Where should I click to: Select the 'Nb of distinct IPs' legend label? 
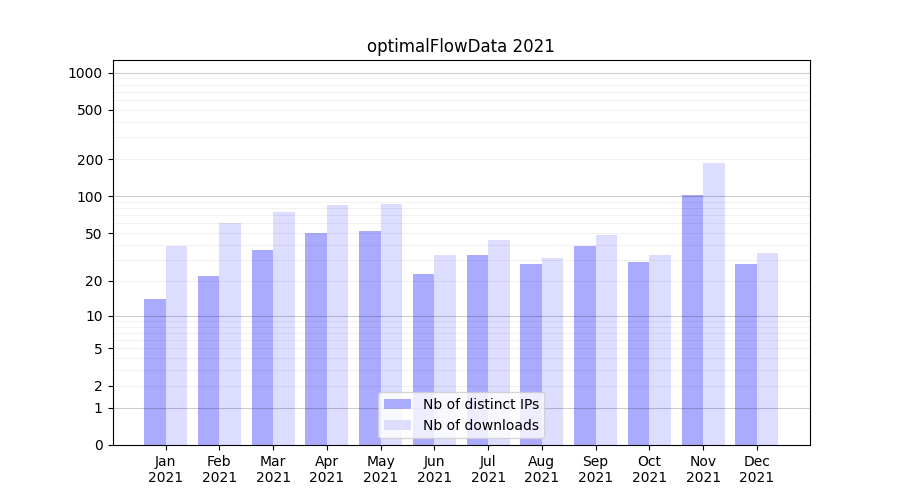(480, 404)
